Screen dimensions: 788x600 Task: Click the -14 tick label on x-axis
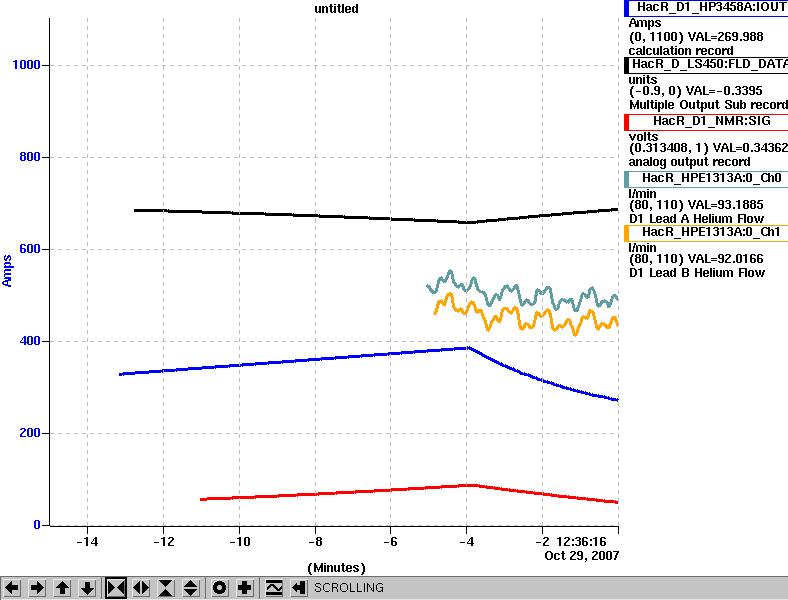(x=87, y=542)
